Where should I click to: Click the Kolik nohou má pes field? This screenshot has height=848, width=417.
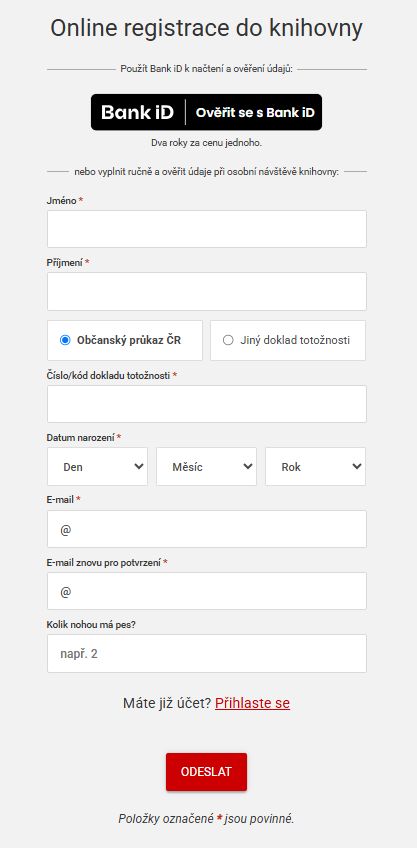207,654
